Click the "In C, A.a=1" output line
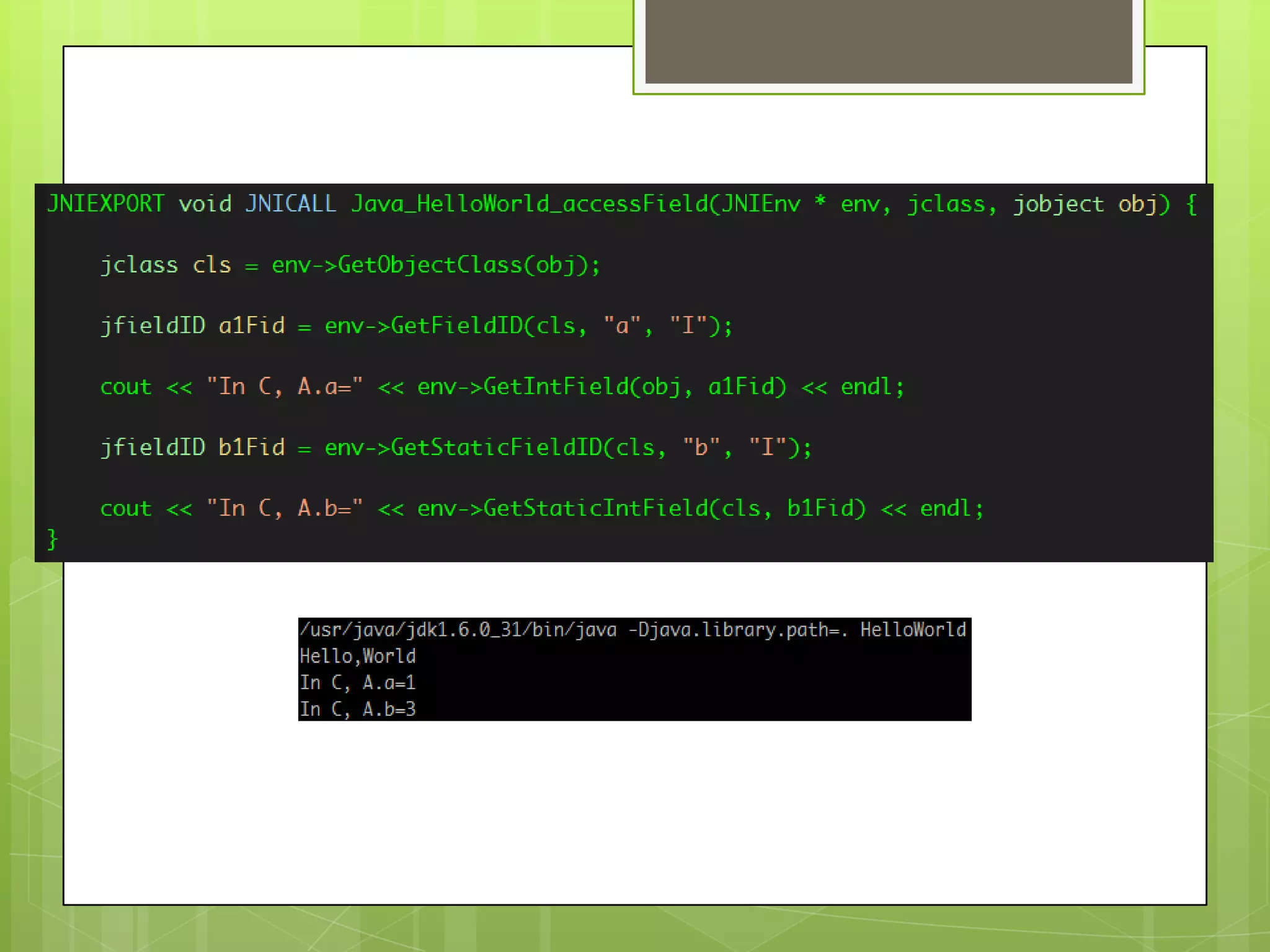This screenshot has width=1270, height=952. point(358,683)
